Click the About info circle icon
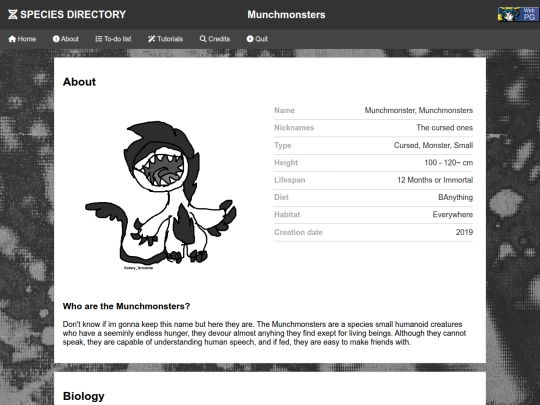 click(x=56, y=39)
